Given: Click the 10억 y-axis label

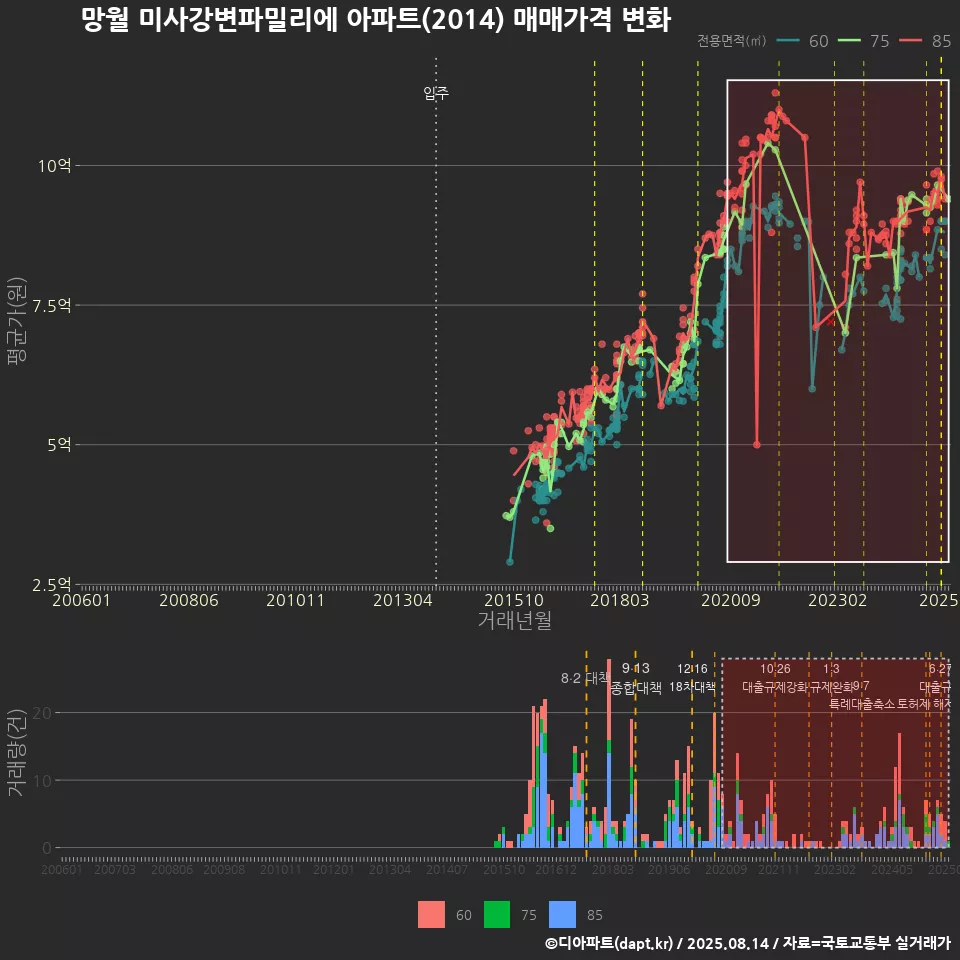Looking at the screenshot, I should (54, 166).
